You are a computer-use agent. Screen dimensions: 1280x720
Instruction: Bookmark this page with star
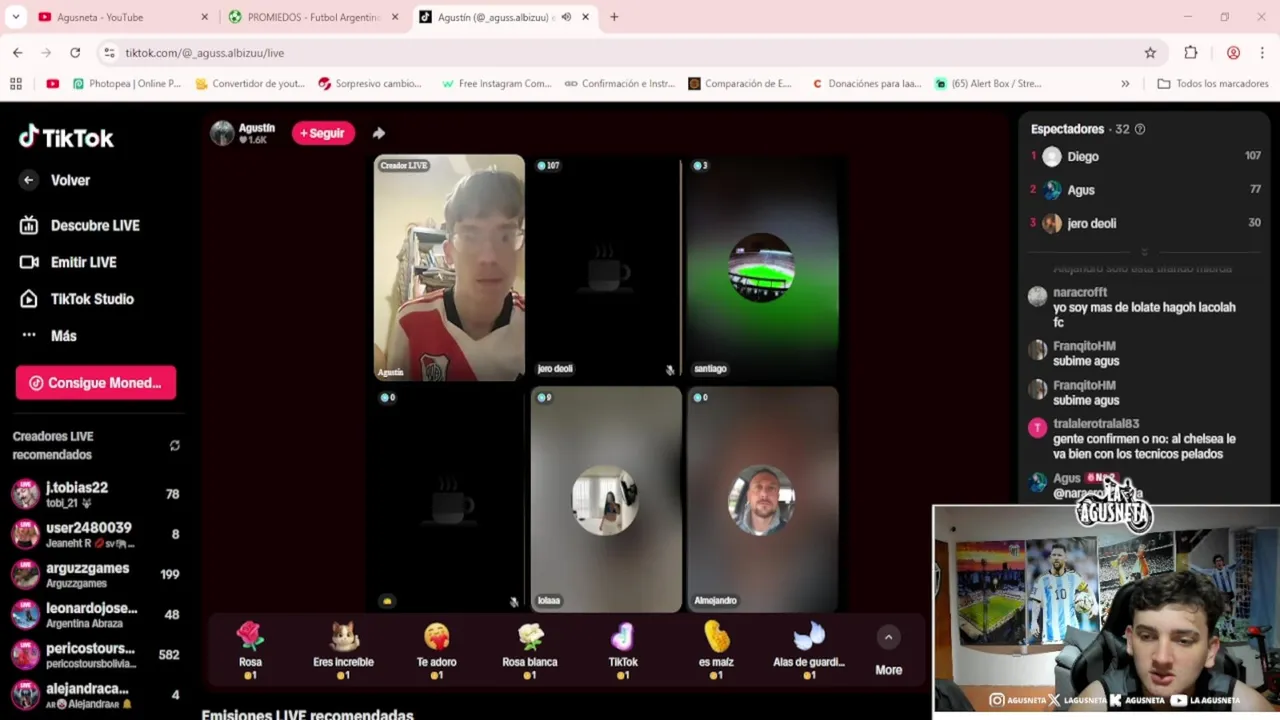point(1150,53)
